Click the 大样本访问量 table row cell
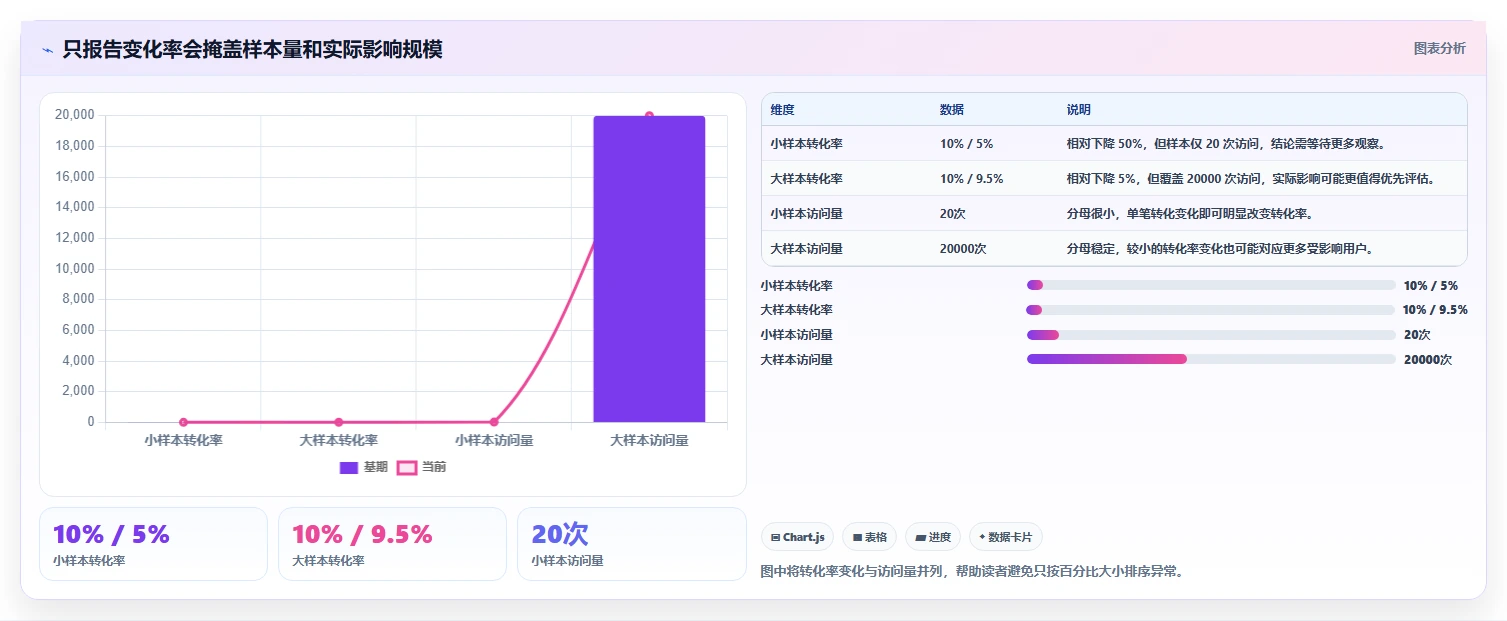 pyautogui.click(x=806, y=249)
